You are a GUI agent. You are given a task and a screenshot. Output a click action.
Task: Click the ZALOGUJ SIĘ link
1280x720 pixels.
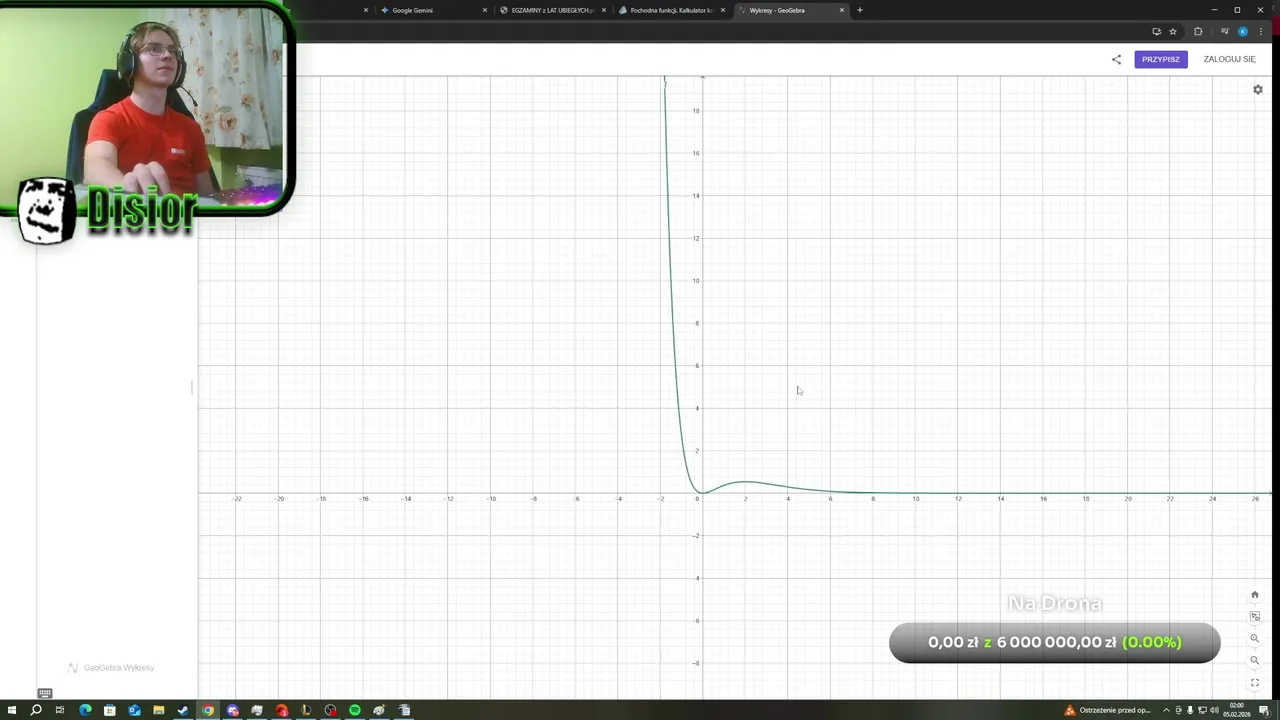1229,59
